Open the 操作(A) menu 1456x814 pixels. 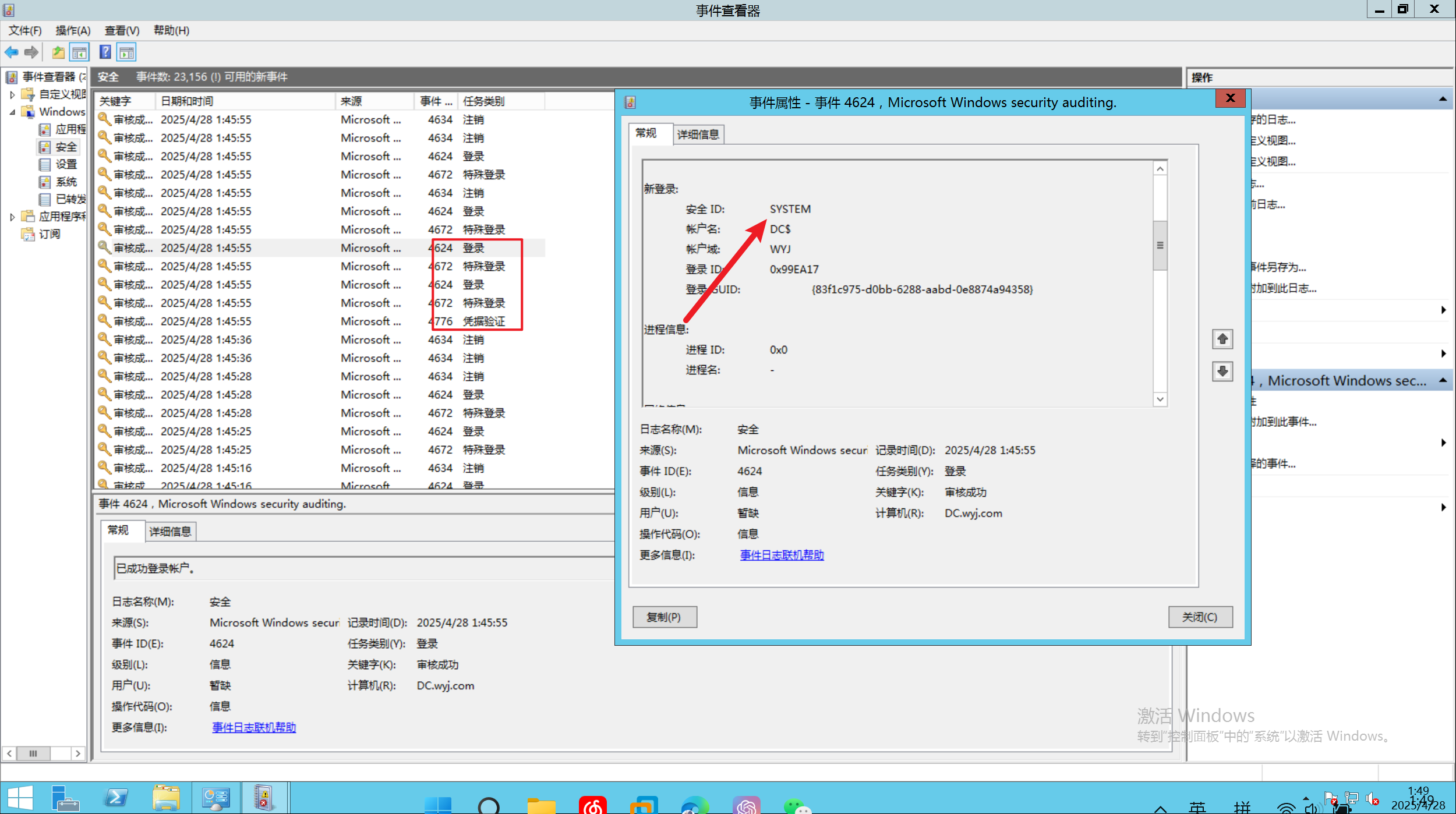73,30
